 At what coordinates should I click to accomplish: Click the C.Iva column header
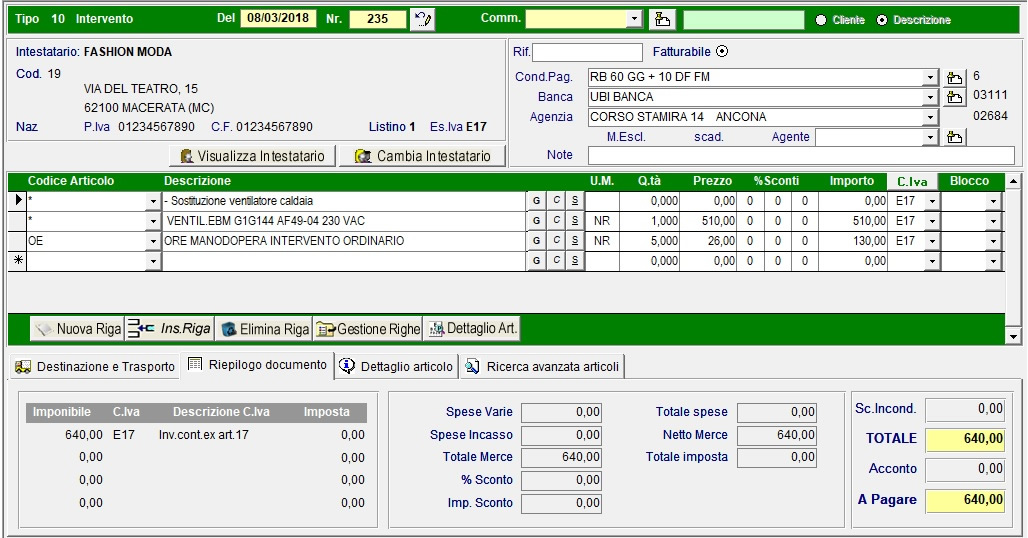pyautogui.click(x=912, y=182)
